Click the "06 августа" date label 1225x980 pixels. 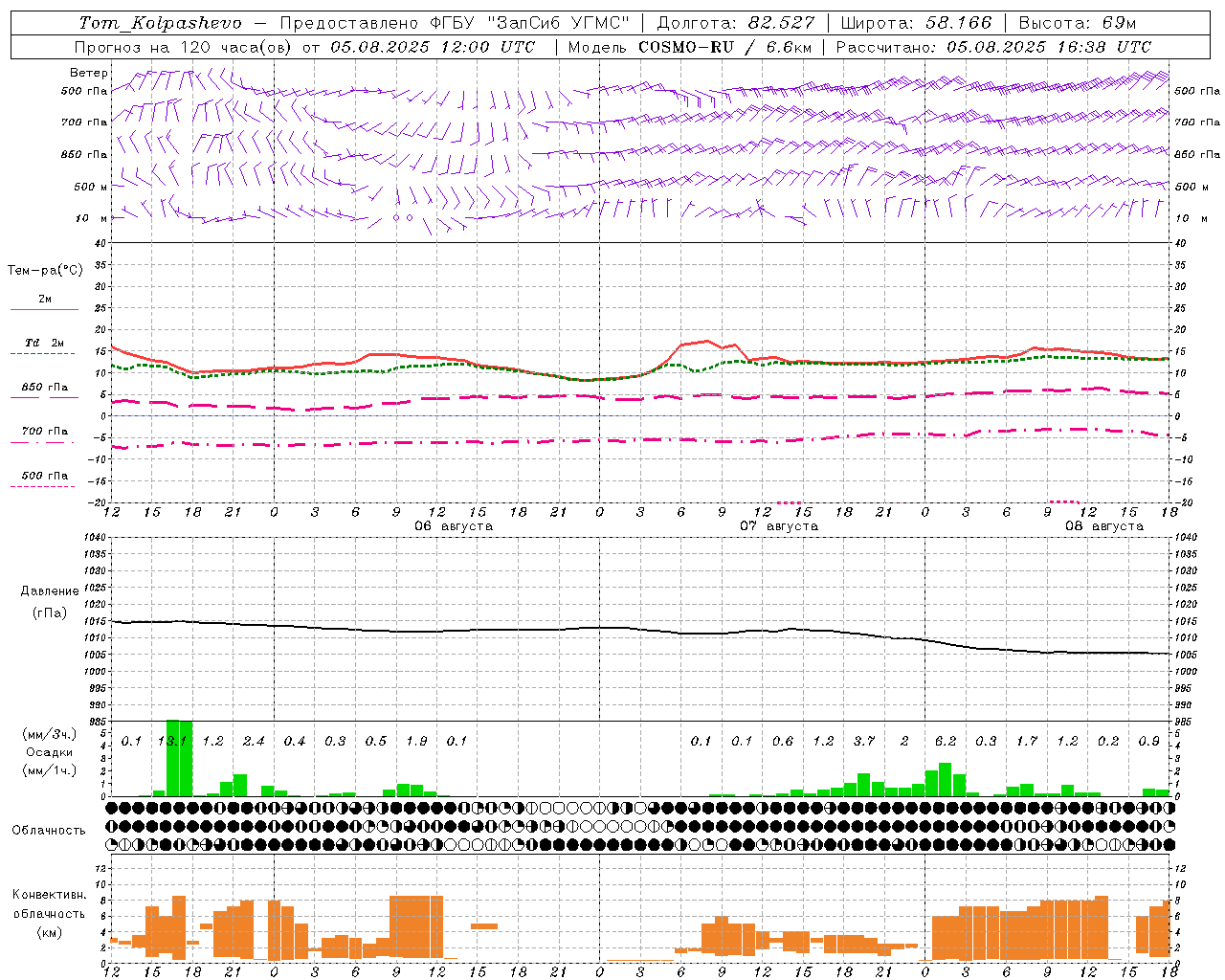pyautogui.click(x=454, y=526)
